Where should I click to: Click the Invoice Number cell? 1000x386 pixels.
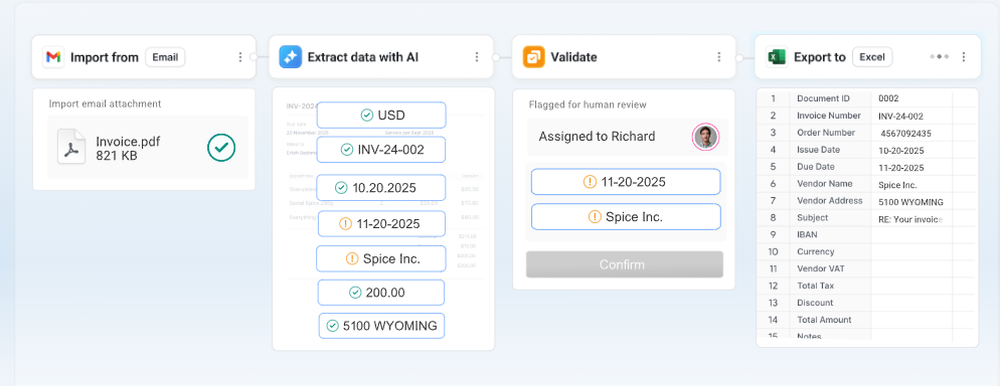tap(830, 115)
